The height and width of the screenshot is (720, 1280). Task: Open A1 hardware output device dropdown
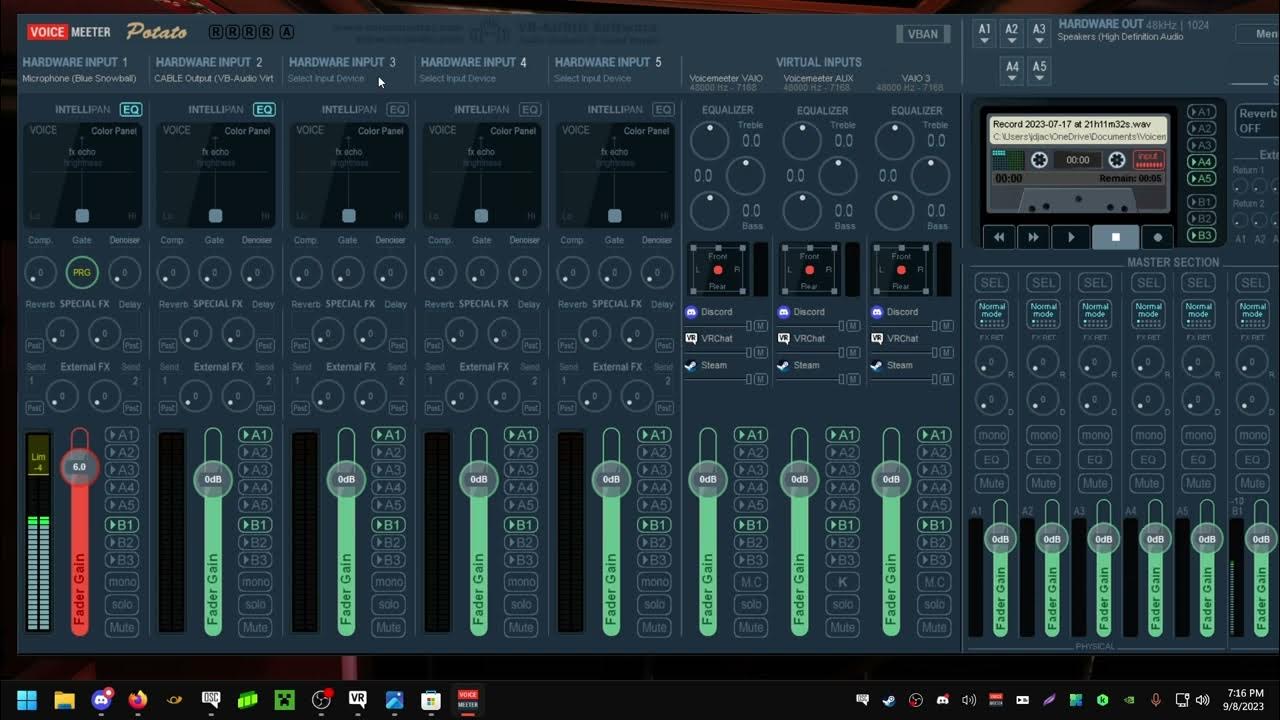[985, 34]
